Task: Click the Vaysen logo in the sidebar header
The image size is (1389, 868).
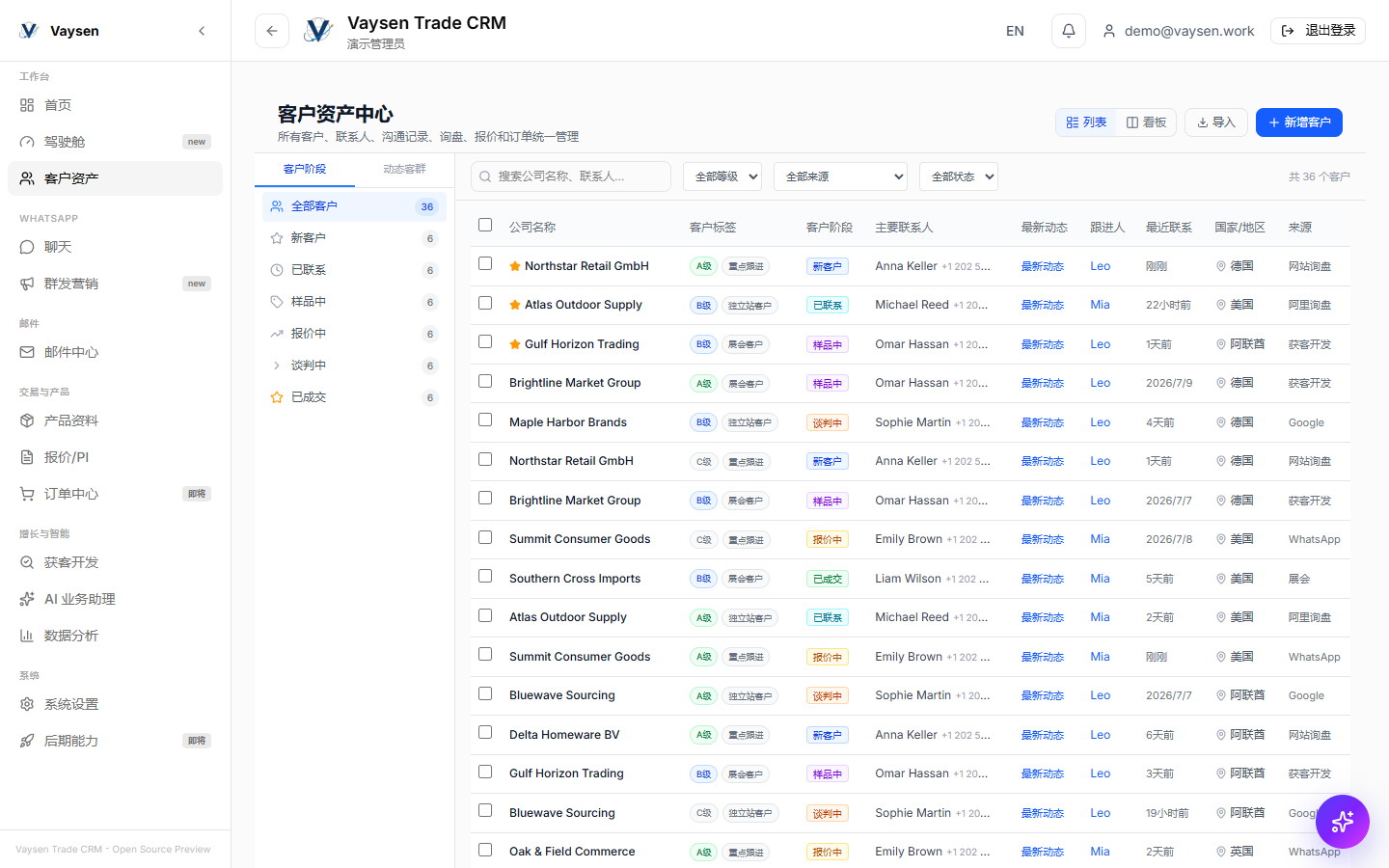Action: [29, 31]
